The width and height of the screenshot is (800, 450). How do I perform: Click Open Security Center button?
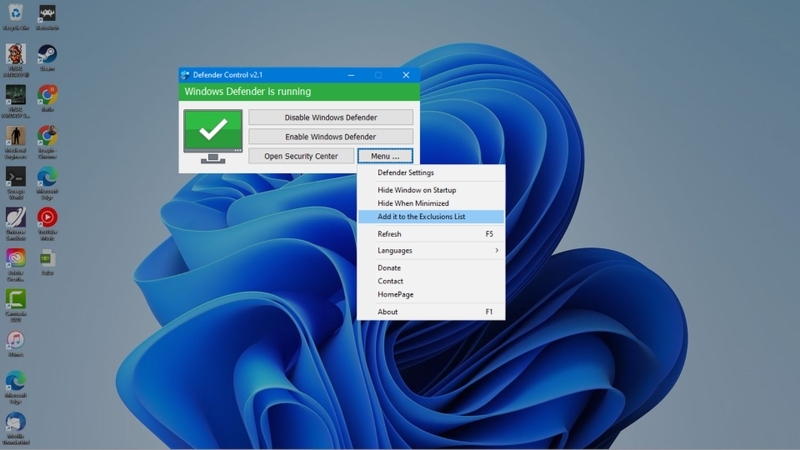coord(301,156)
